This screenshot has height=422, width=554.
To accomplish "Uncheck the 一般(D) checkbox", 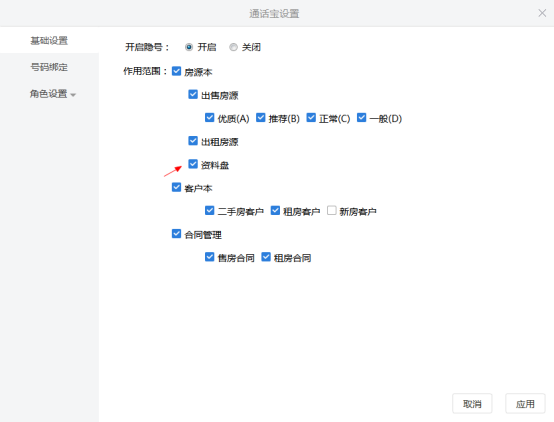I will point(361,118).
